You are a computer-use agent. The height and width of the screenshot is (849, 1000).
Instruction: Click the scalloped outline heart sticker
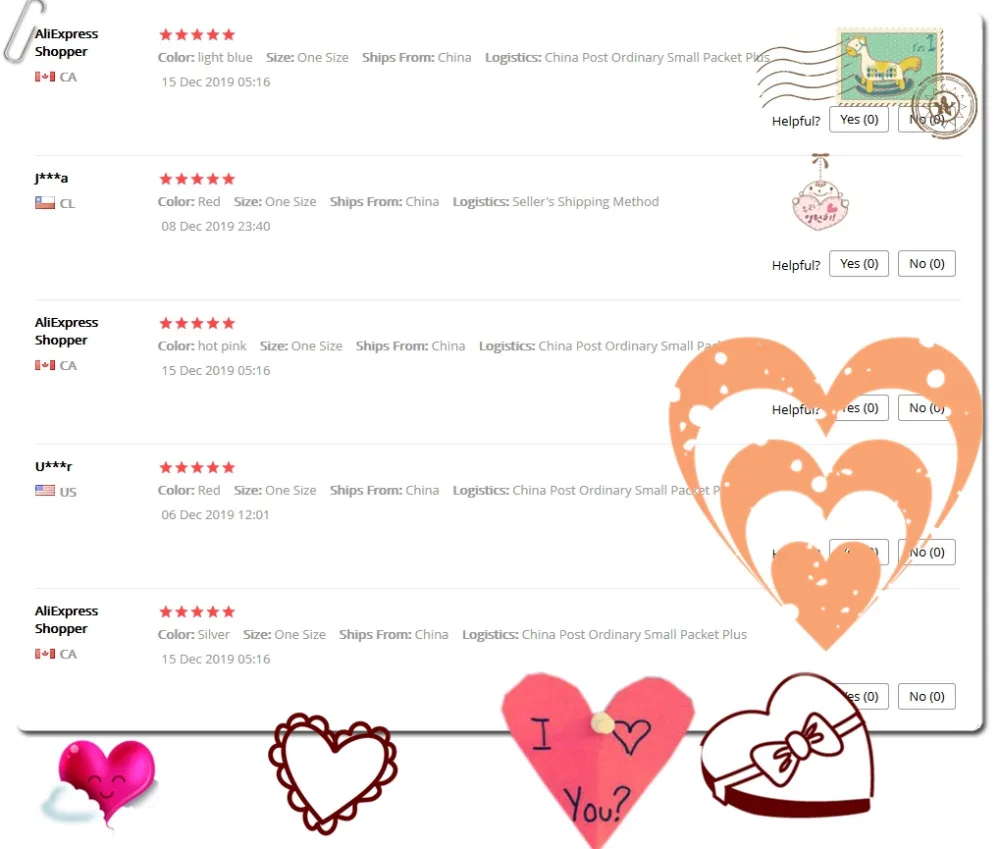coord(332,772)
